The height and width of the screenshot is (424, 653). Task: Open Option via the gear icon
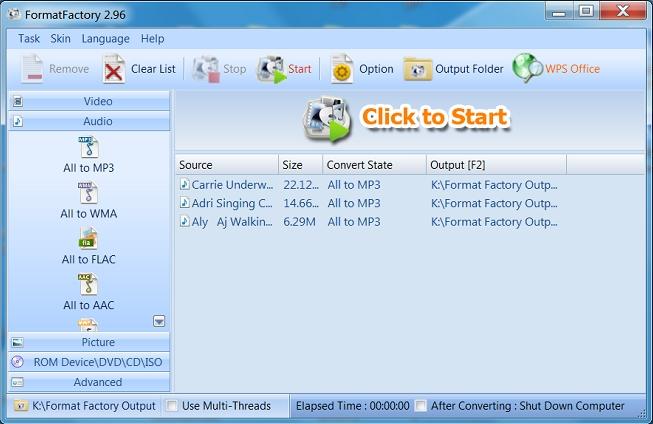tap(342, 69)
